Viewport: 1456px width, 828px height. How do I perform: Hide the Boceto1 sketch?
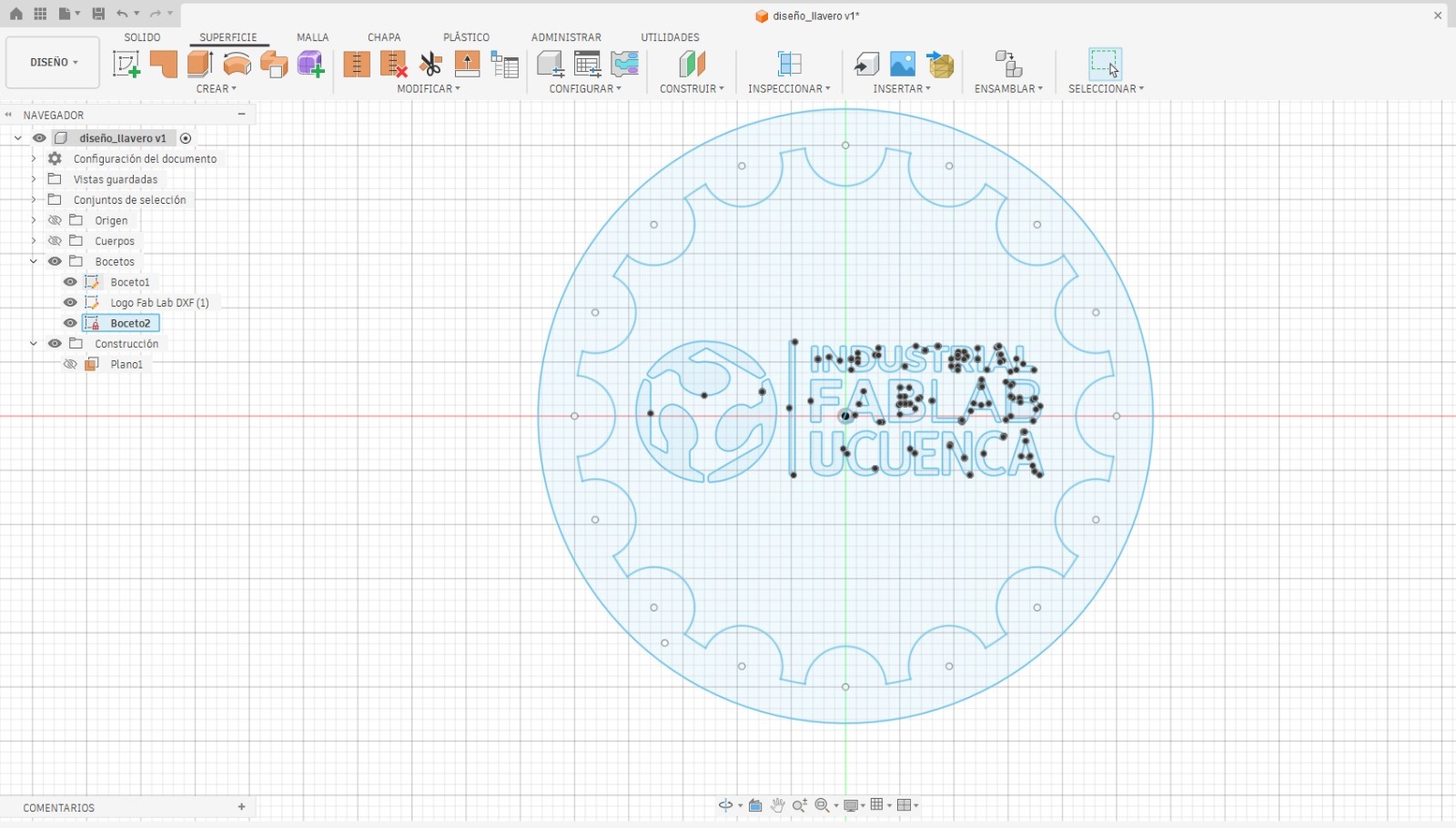[70, 282]
